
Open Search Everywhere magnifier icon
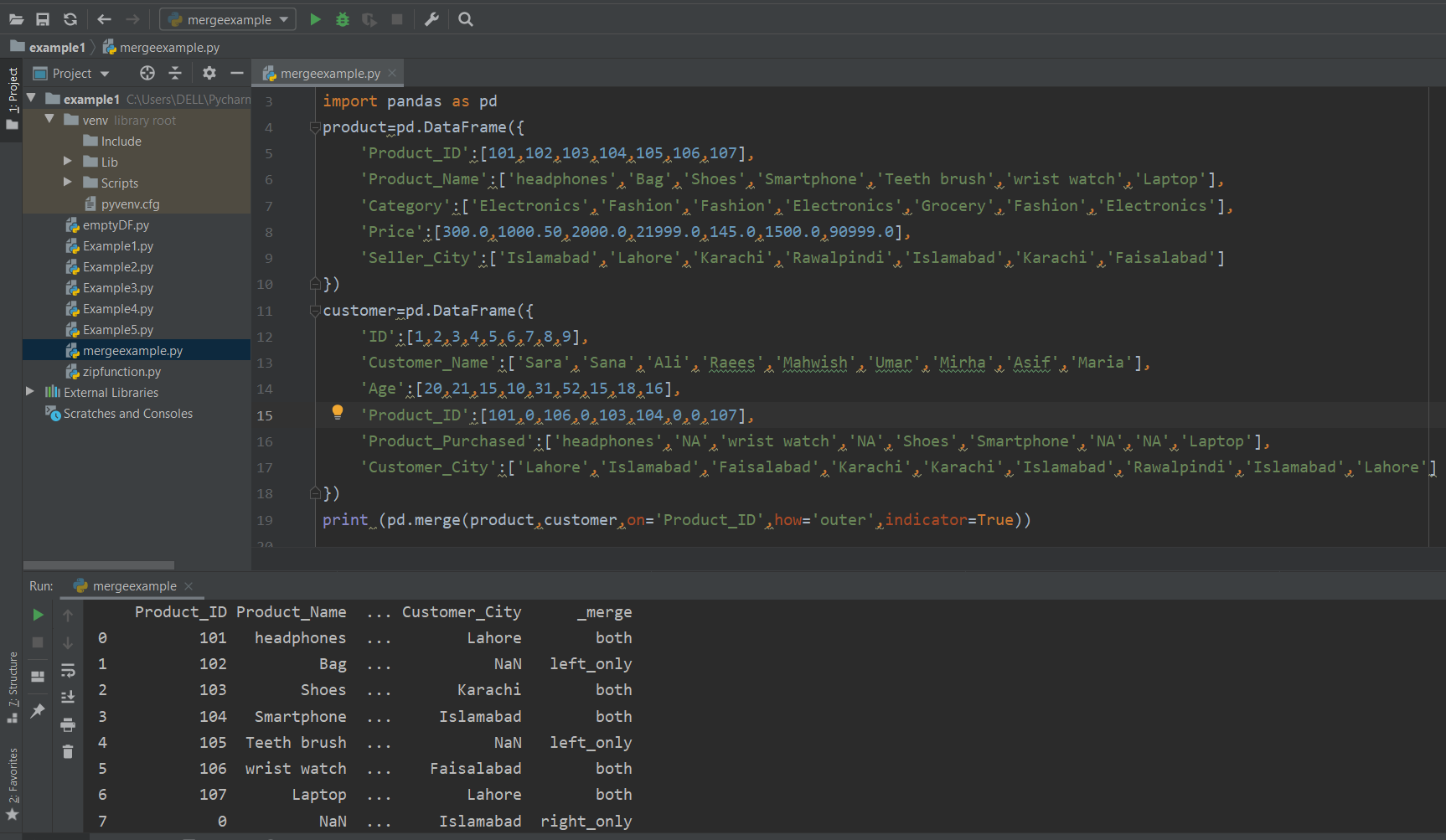[x=466, y=19]
